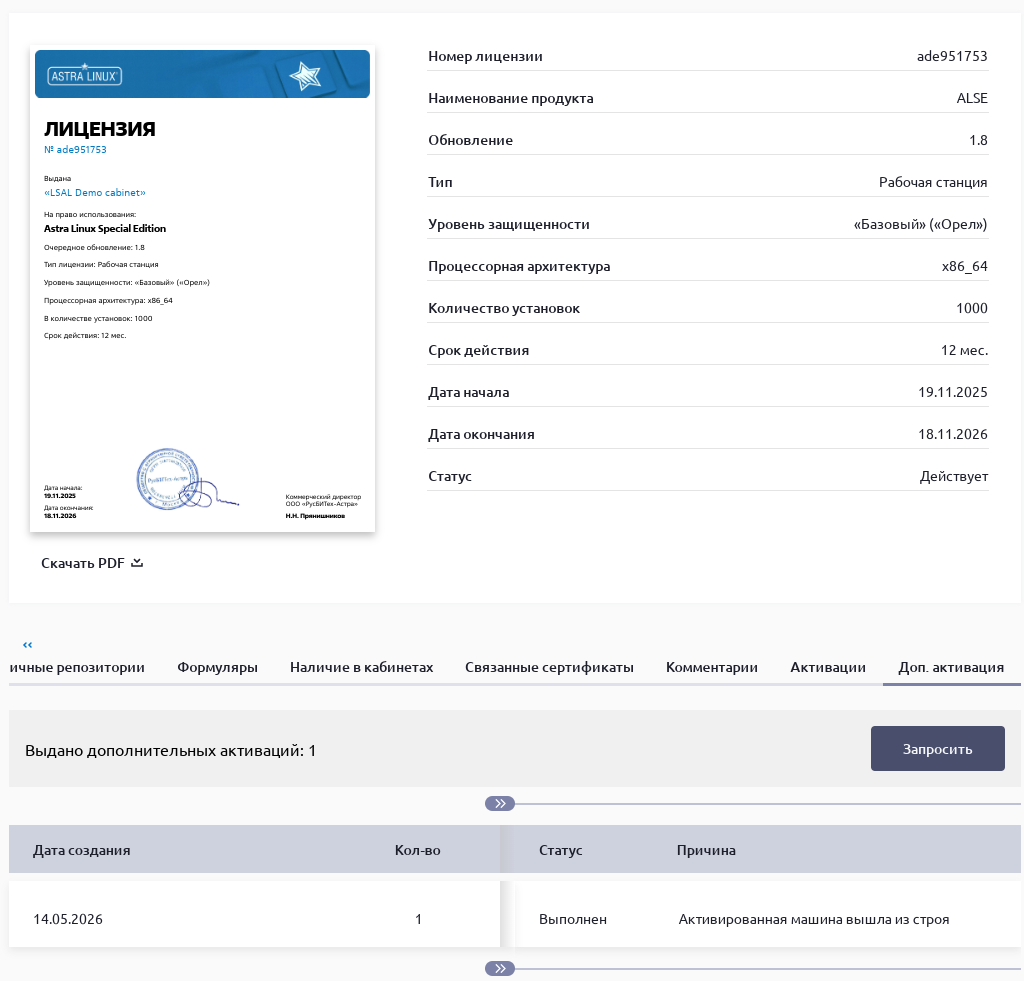Click the «Базовый» («Орел») security level value
Screen dimensions: 1024x981
[x=920, y=224]
